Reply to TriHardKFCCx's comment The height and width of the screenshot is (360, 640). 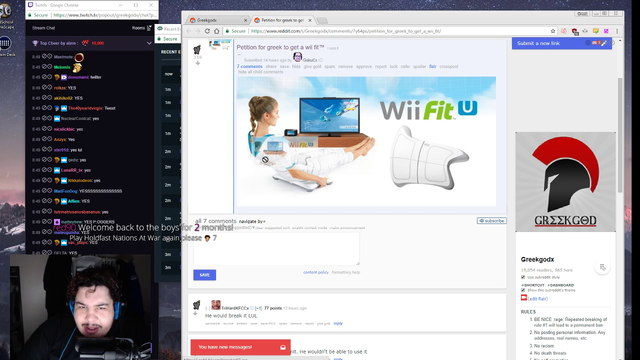(338, 323)
